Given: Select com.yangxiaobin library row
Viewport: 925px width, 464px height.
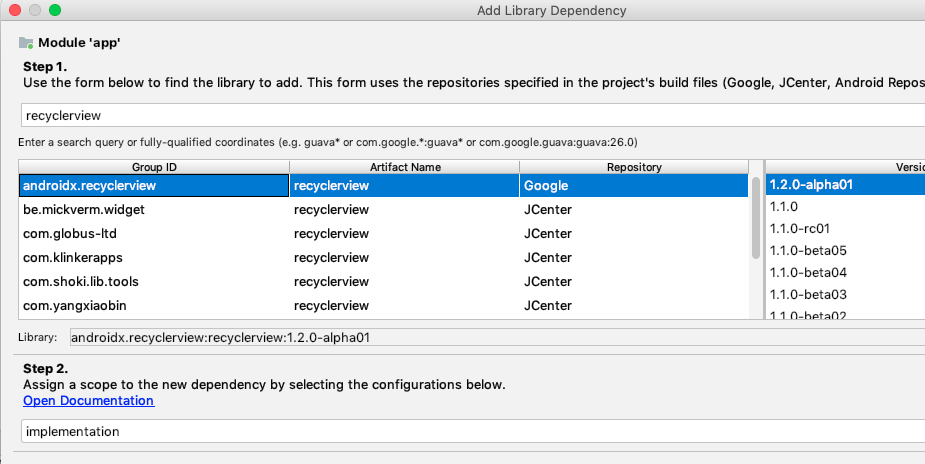Looking at the screenshot, I should 383,305.
